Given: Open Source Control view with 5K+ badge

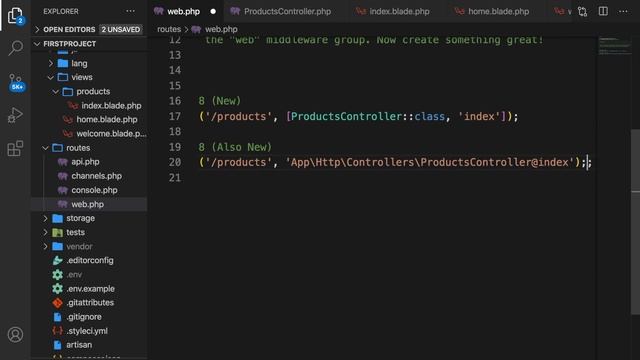Looking at the screenshot, I should tap(15, 82).
